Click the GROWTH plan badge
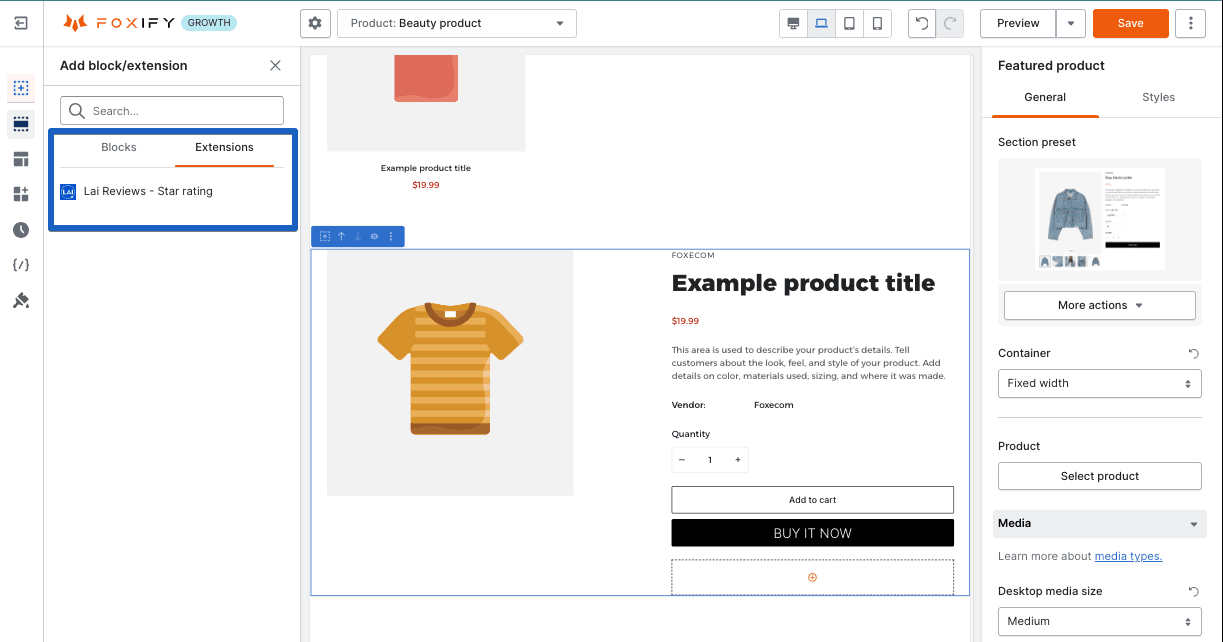Viewport: 1223px width, 642px height. coord(209,23)
